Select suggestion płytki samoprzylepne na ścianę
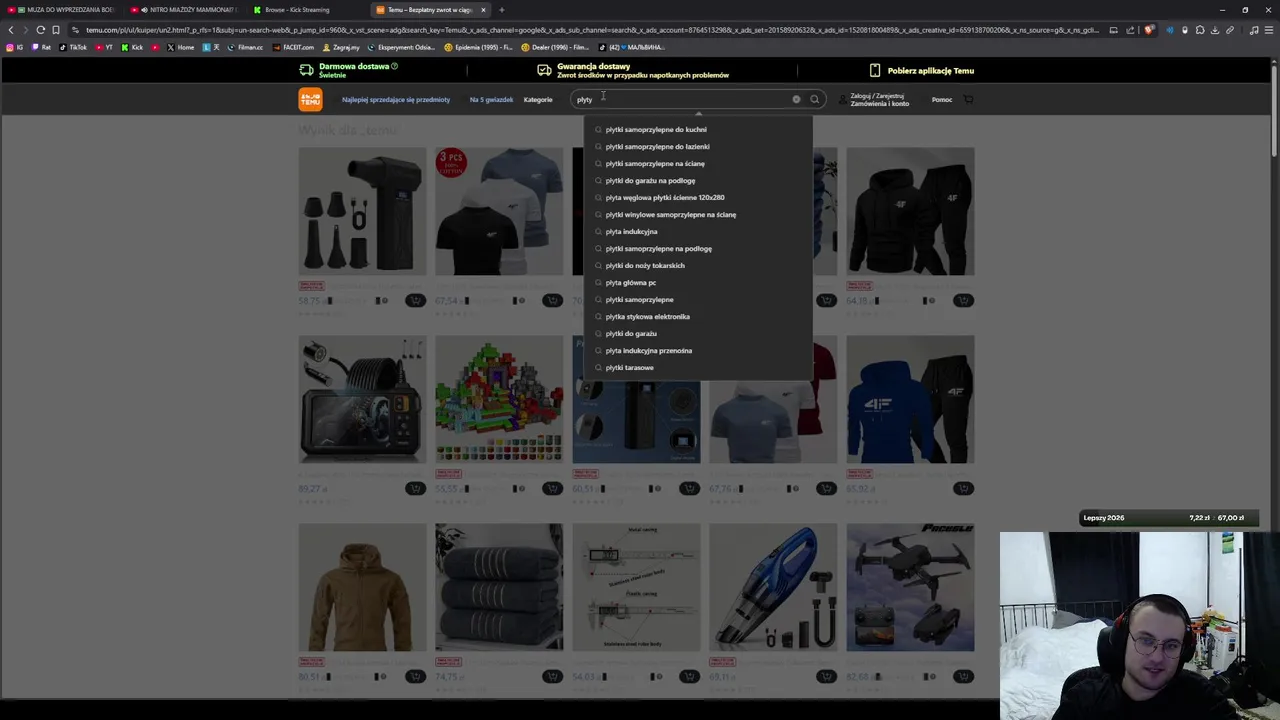The image size is (1280, 720). tap(698, 163)
